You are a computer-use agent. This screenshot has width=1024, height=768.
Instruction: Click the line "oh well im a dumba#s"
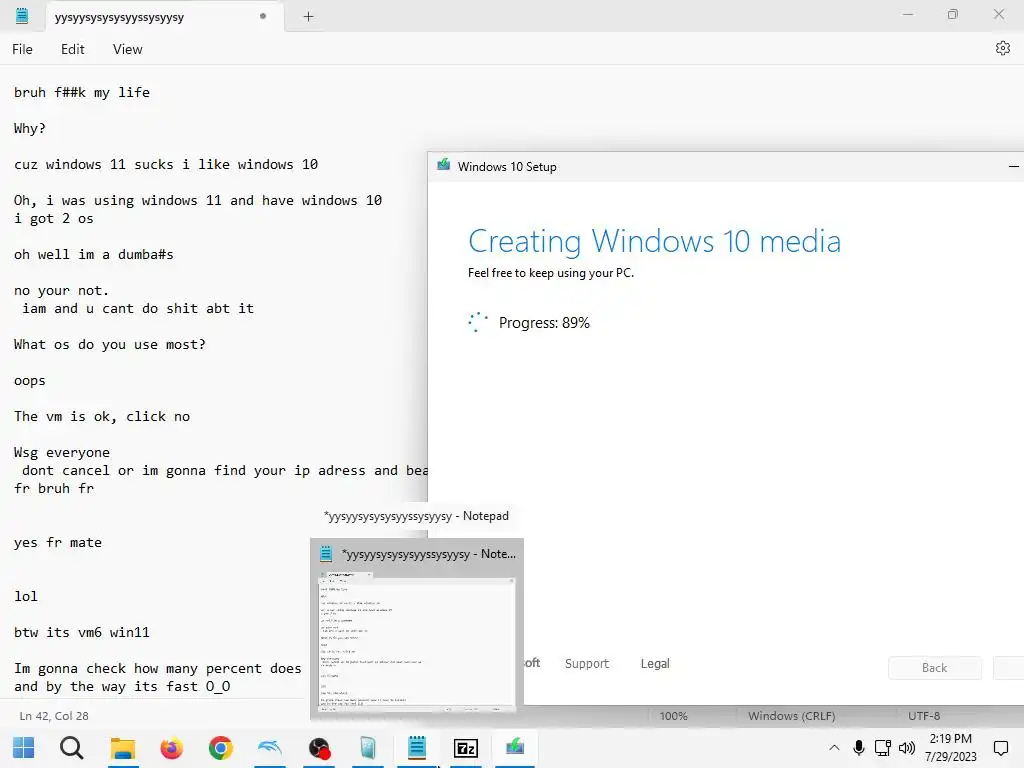point(93,254)
